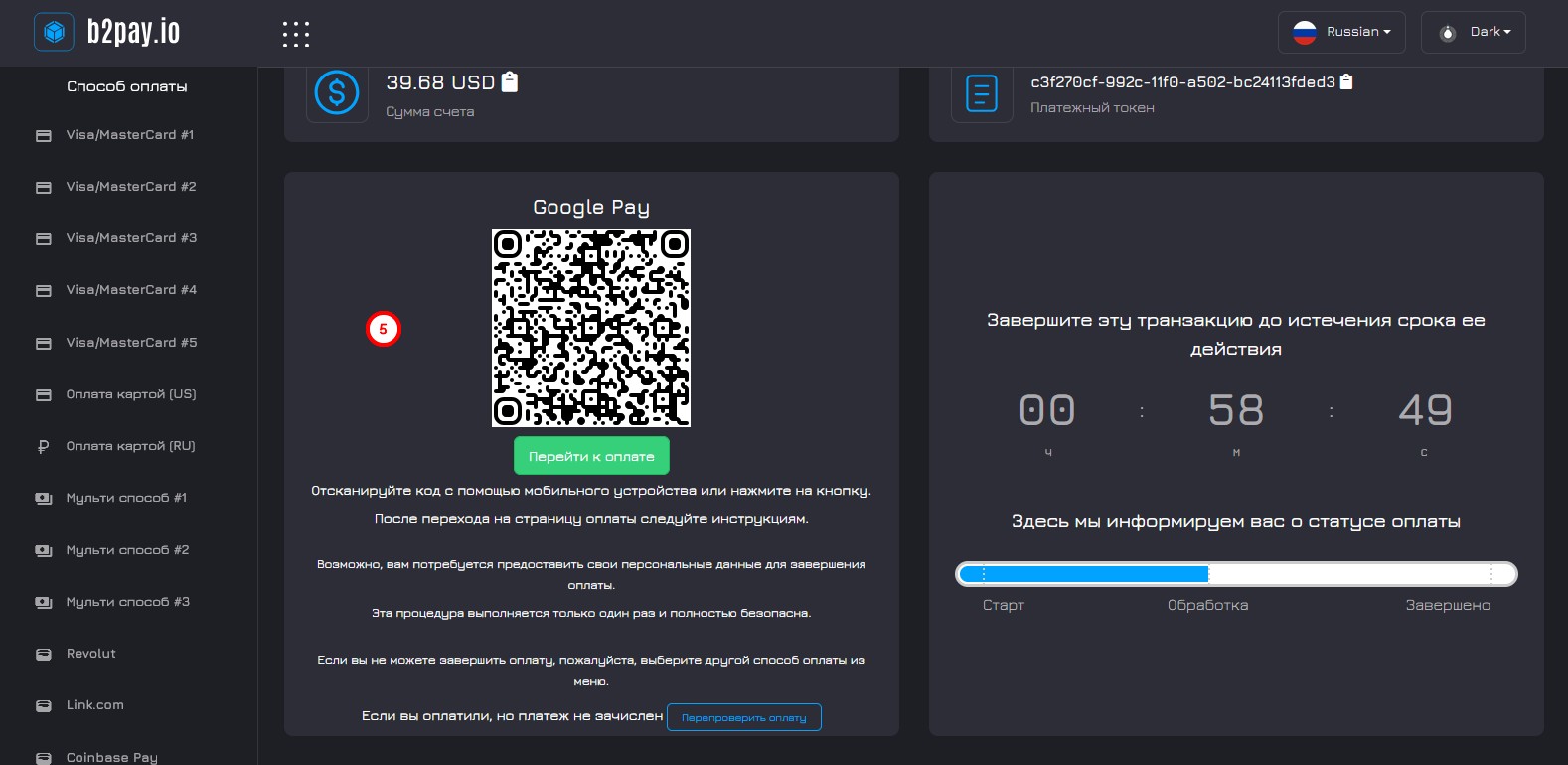The height and width of the screenshot is (765, 1568).
Task: Choose Visa/MasterCard #3 in sidebar
Action: [x=130, y=238]
